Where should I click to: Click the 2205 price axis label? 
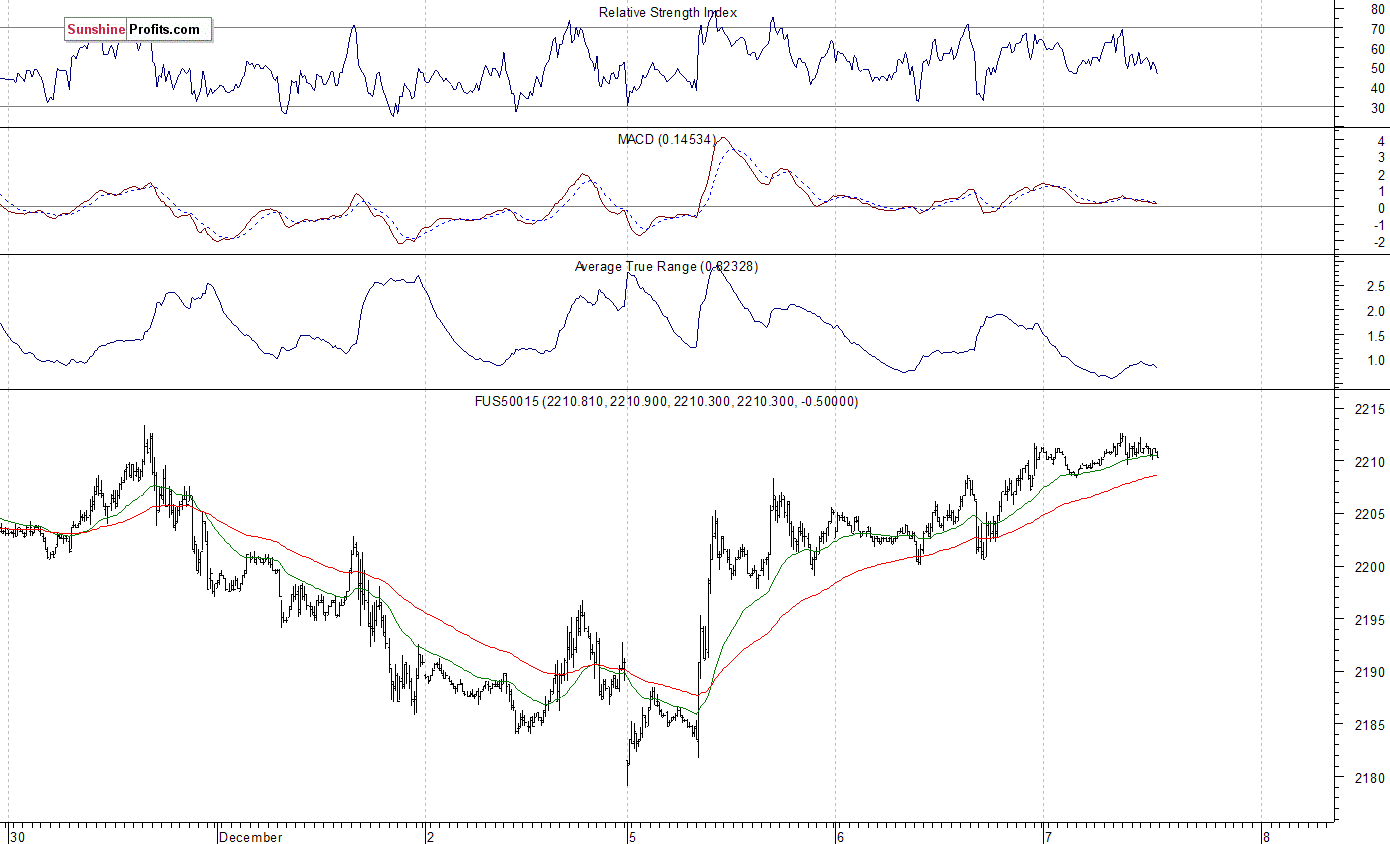click(x=1369, y=515)
